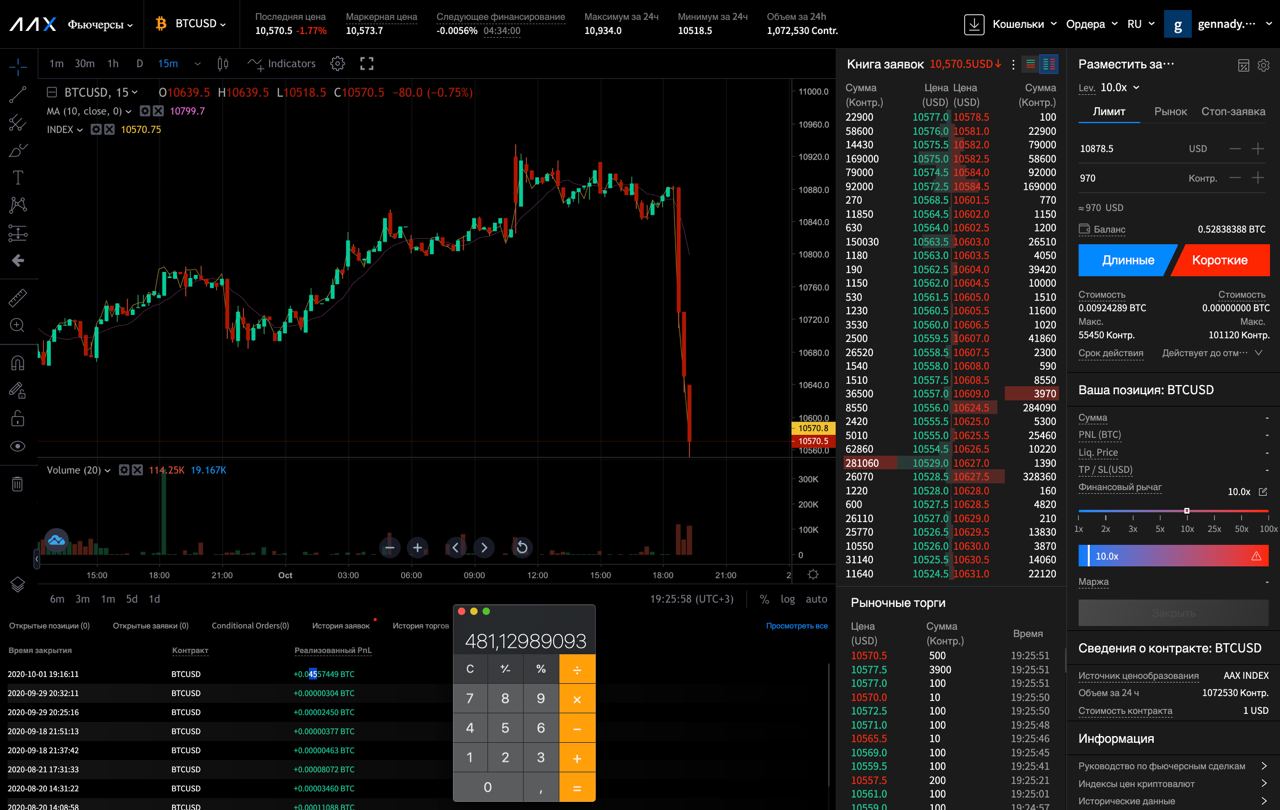This screenshot has width=1280, height=810.
Task: Toggle lock all drawing tools
Action: [17, 419]
